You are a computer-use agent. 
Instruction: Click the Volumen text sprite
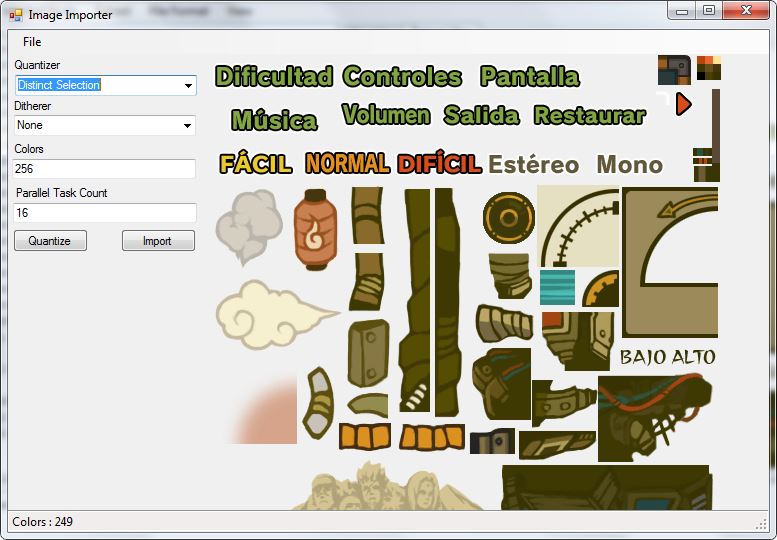tap(386, 114)
